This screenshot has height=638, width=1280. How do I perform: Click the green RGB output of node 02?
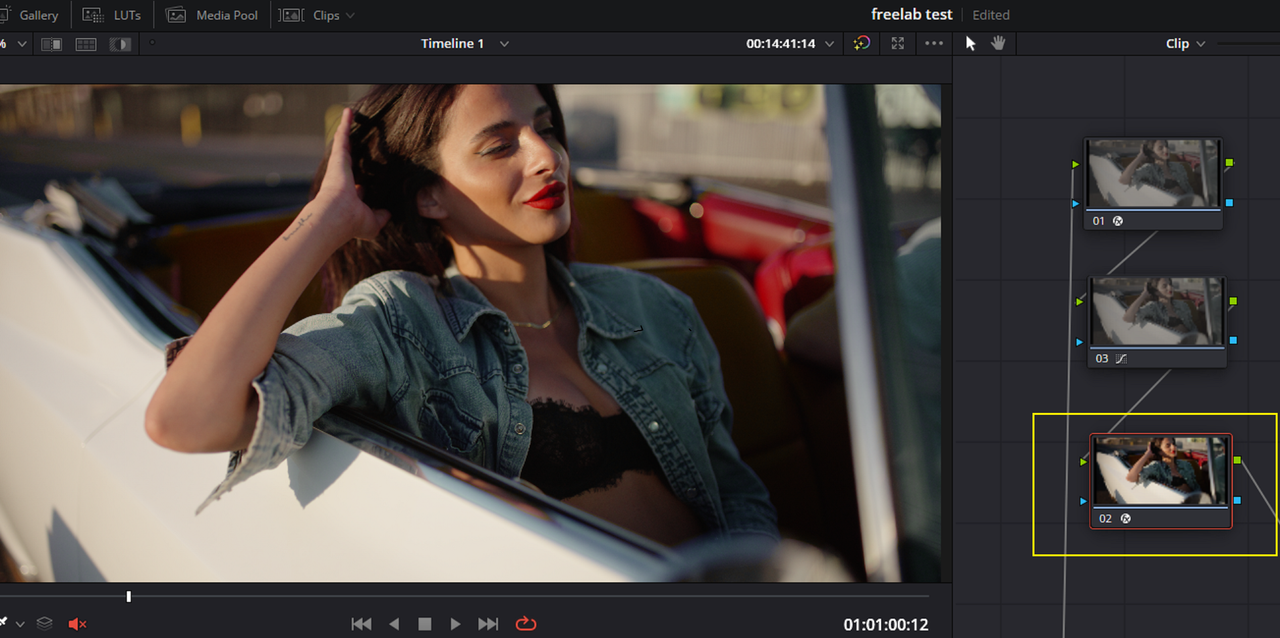tap(1237, 460)
